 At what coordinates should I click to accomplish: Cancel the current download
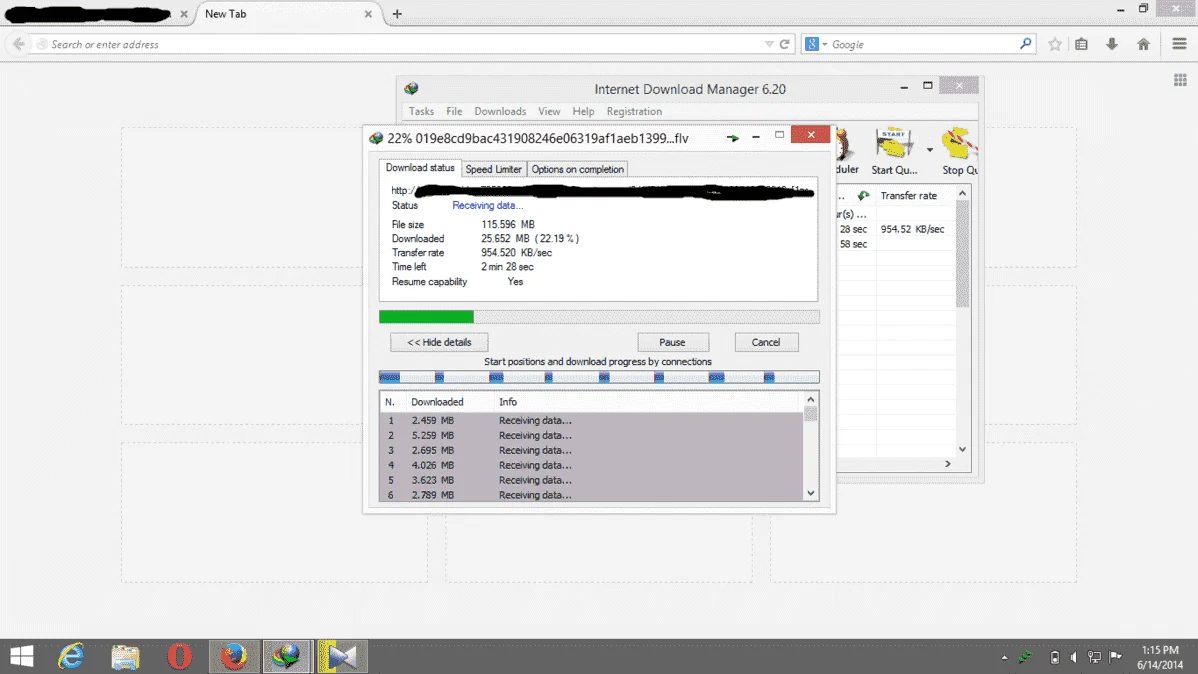click(x=766, y=342)
